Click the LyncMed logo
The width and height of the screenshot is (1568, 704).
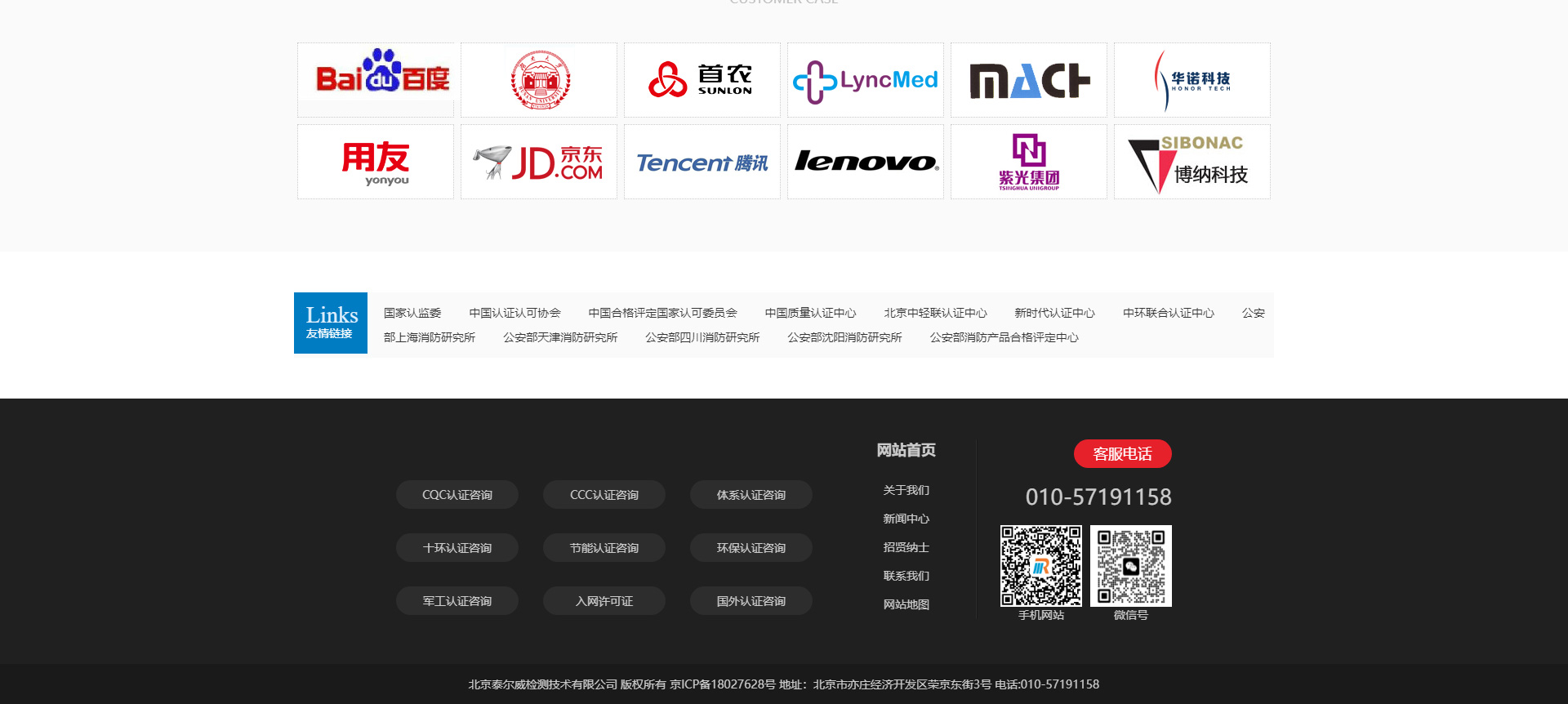[x=866, y=80]
